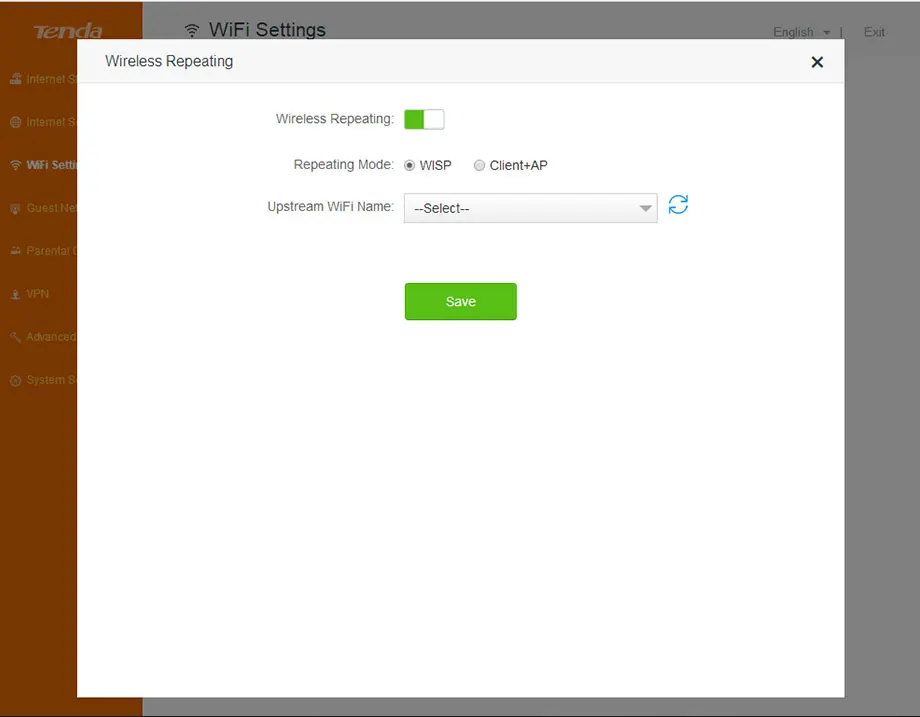This screenshot has height=717, width=920.
Task: Save the wireless repeating settings
Action: pos(461,302)
